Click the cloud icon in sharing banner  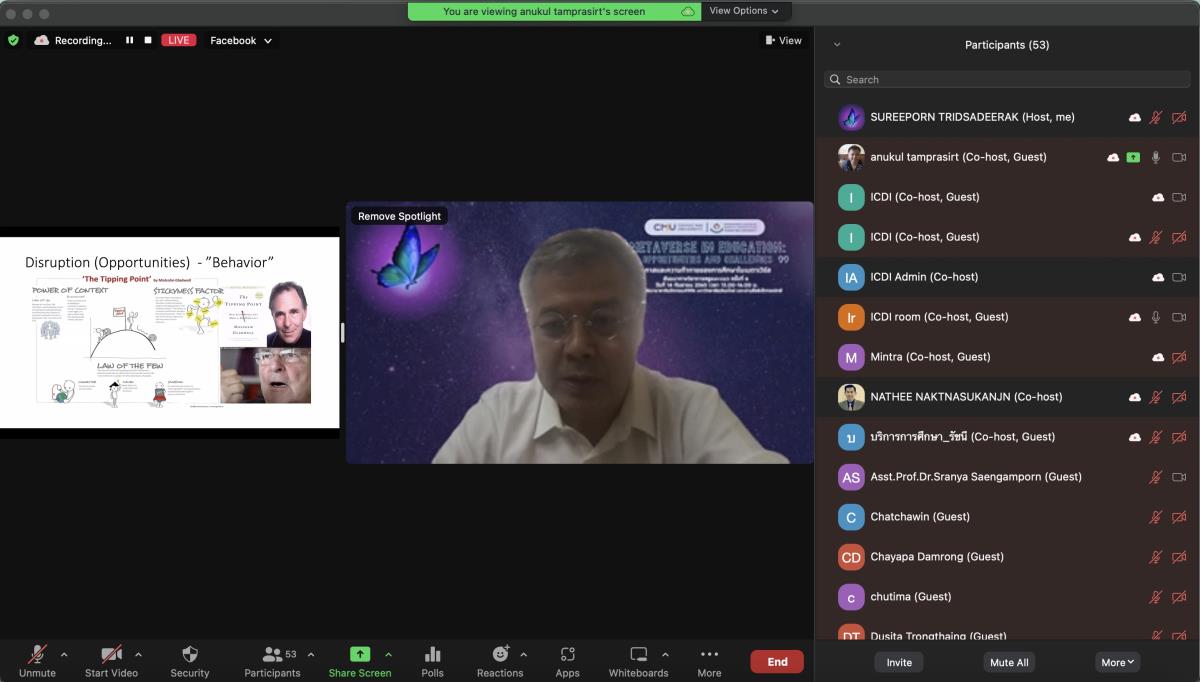[688, 11]
